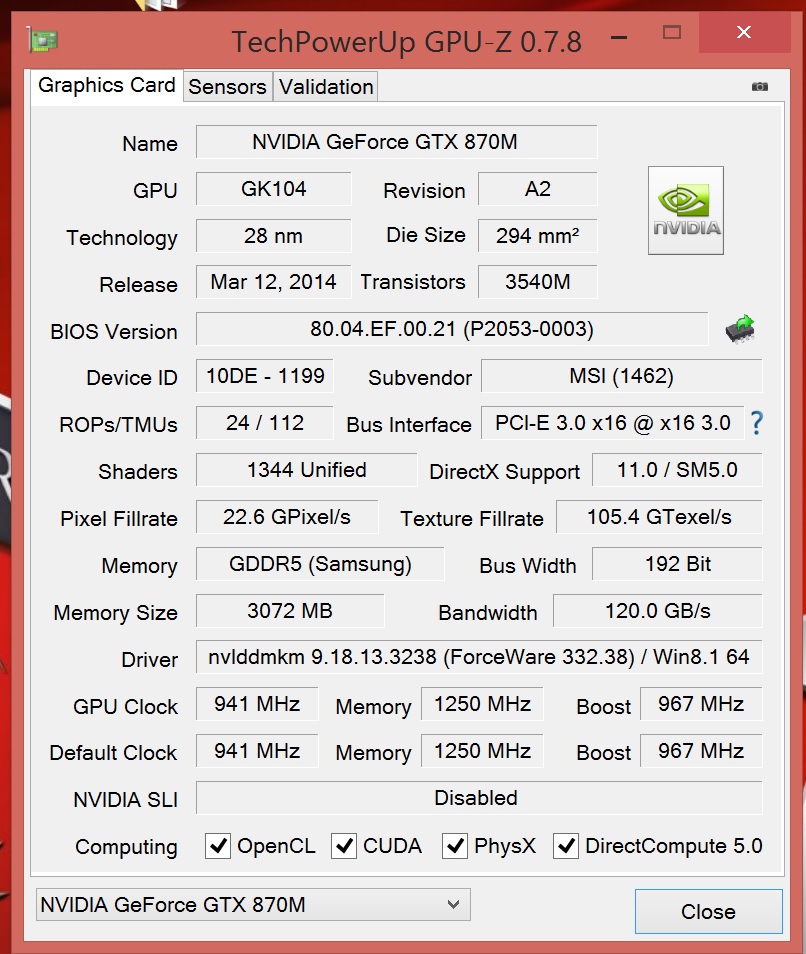The height and width of the screenshot is (954, 806).
Task: Click the GPU-Z title bar app icon
Action: click(x=43, y=41)
